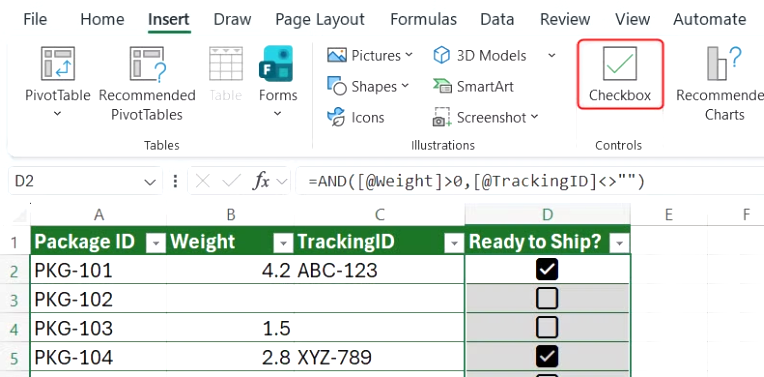This screenshot has width=764, height=377.
Task: Open Insert Function fx button
Action: 261,182
